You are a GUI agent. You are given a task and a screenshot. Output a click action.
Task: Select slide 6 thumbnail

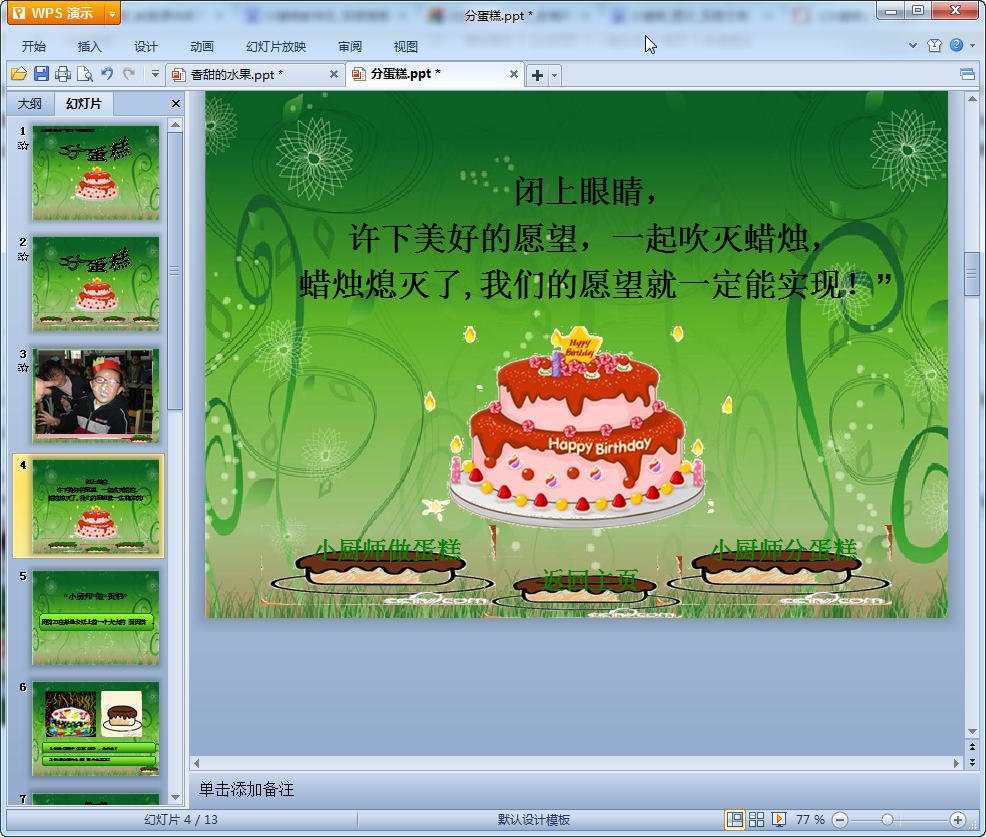[96, 729]
